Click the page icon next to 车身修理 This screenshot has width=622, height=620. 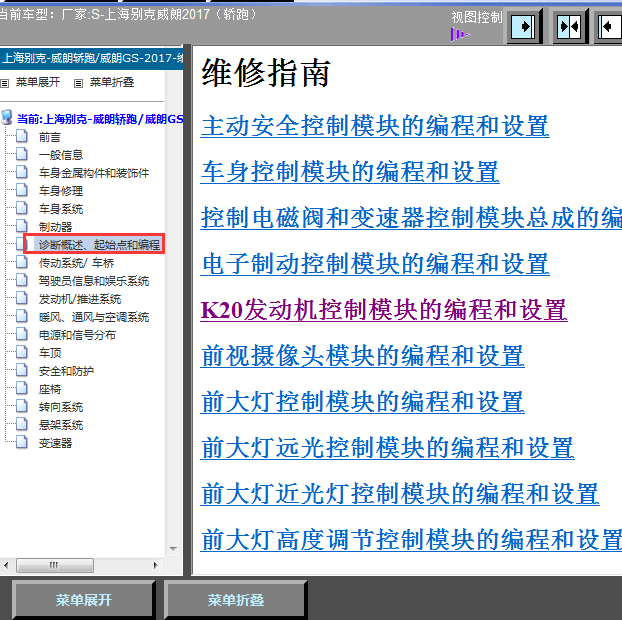[22, 190]
